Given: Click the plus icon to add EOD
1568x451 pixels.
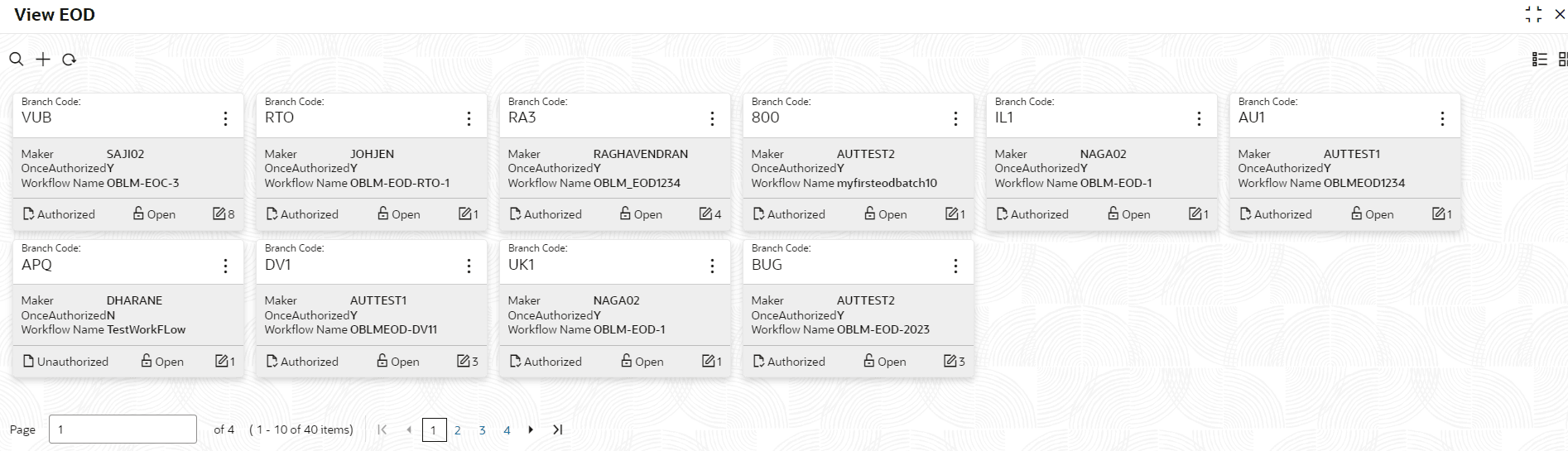Looking at the screenshot, I should (x=43, y=60).
